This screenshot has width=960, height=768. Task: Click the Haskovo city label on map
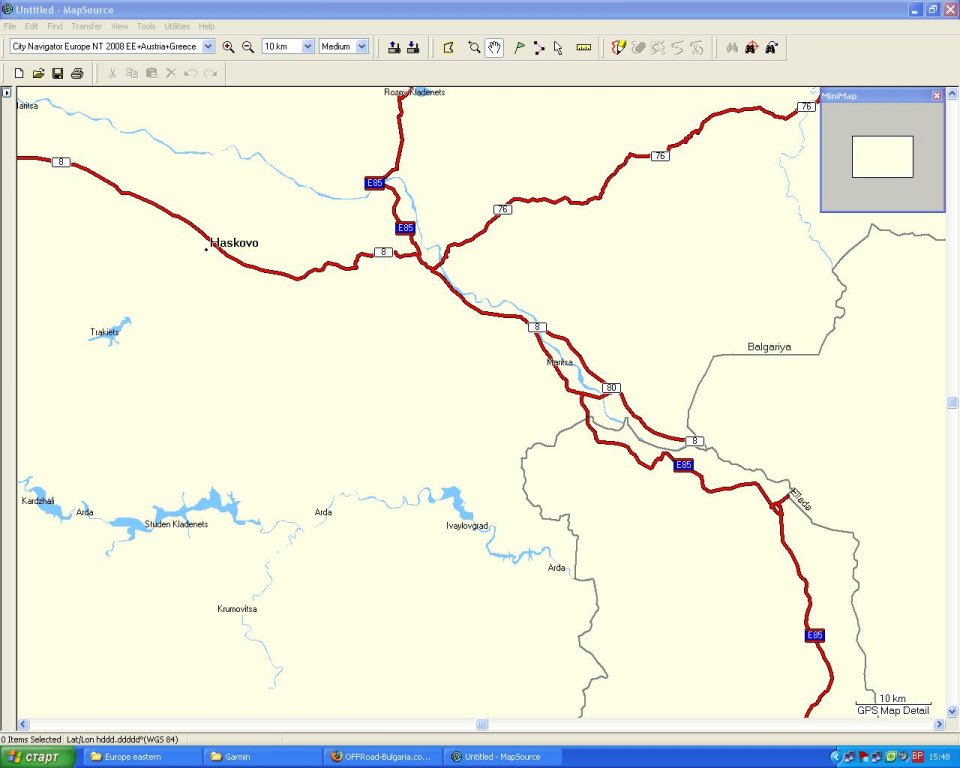234,243
